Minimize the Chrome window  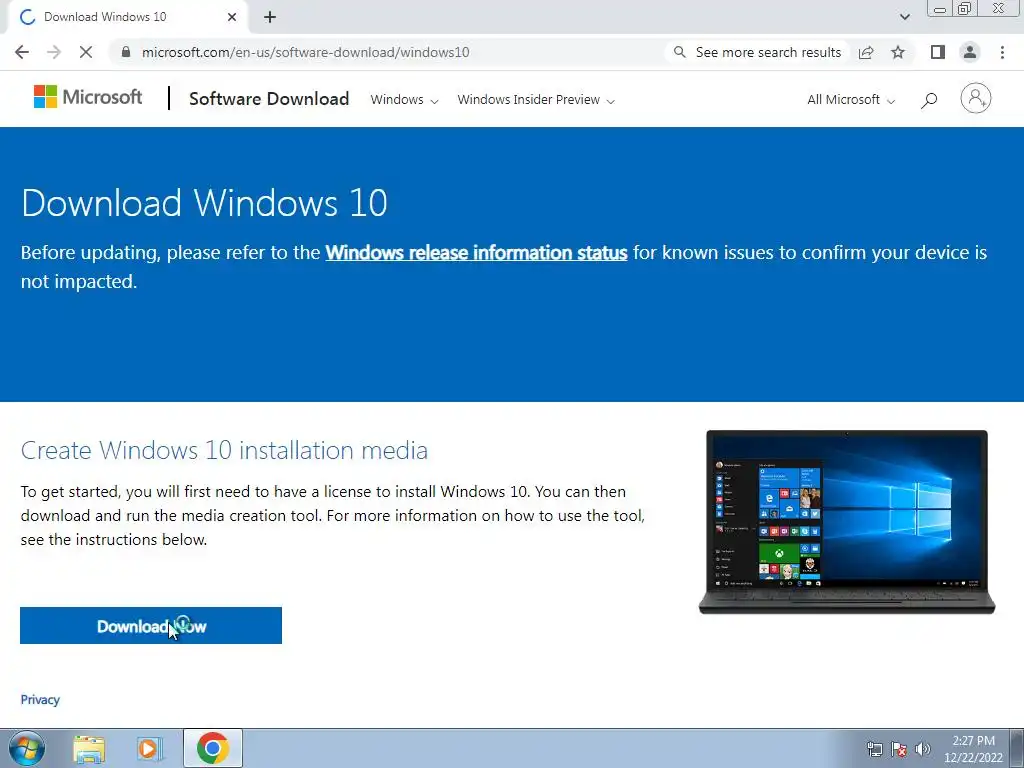click(x=940, y=9)
